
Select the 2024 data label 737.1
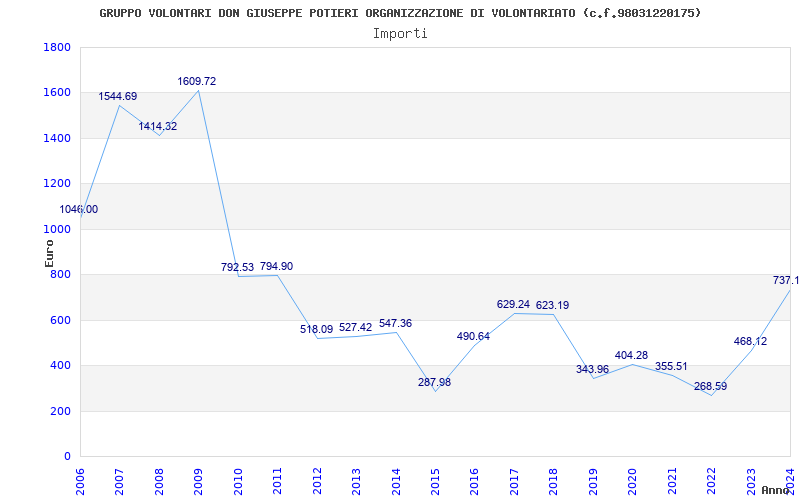[x=786, y=280]
